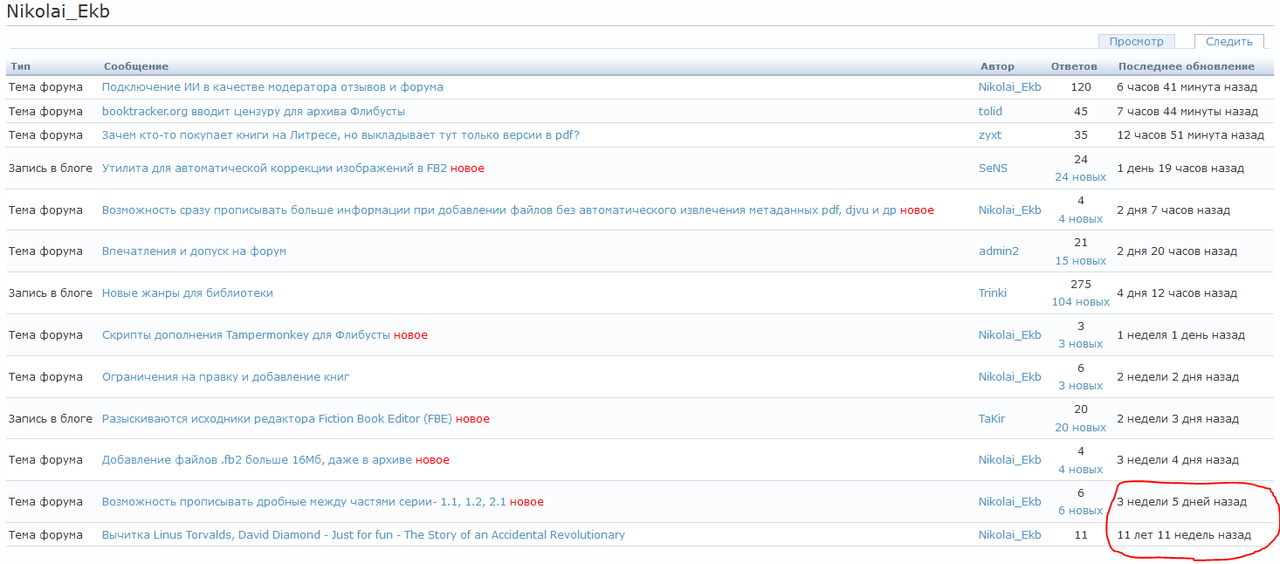1280x564 pixels.
Task: Select text '1 неделя 1 день назад'
Action: pos(1181,335)
